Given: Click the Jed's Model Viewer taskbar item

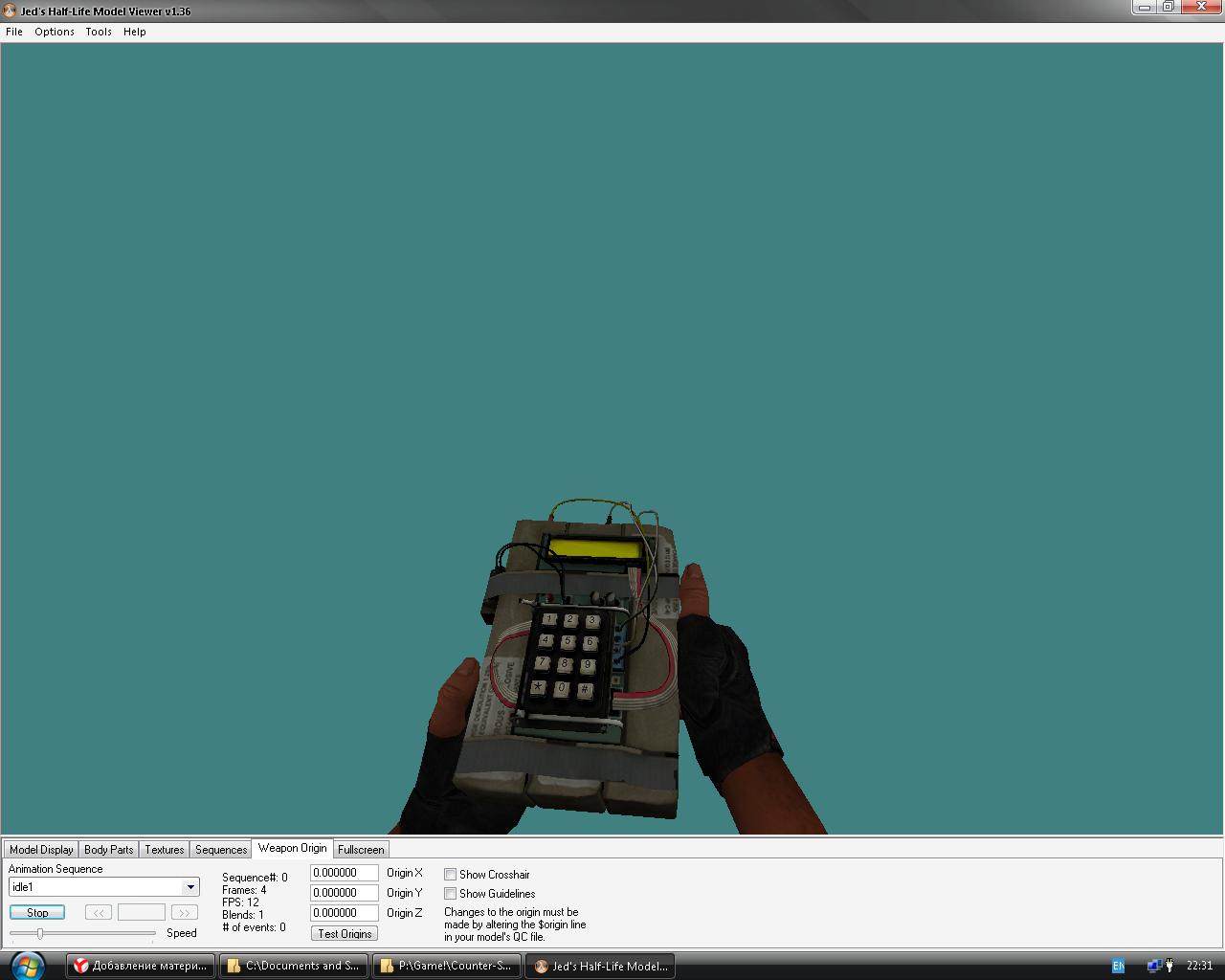Looking at the screenshot, I should 600,966.
